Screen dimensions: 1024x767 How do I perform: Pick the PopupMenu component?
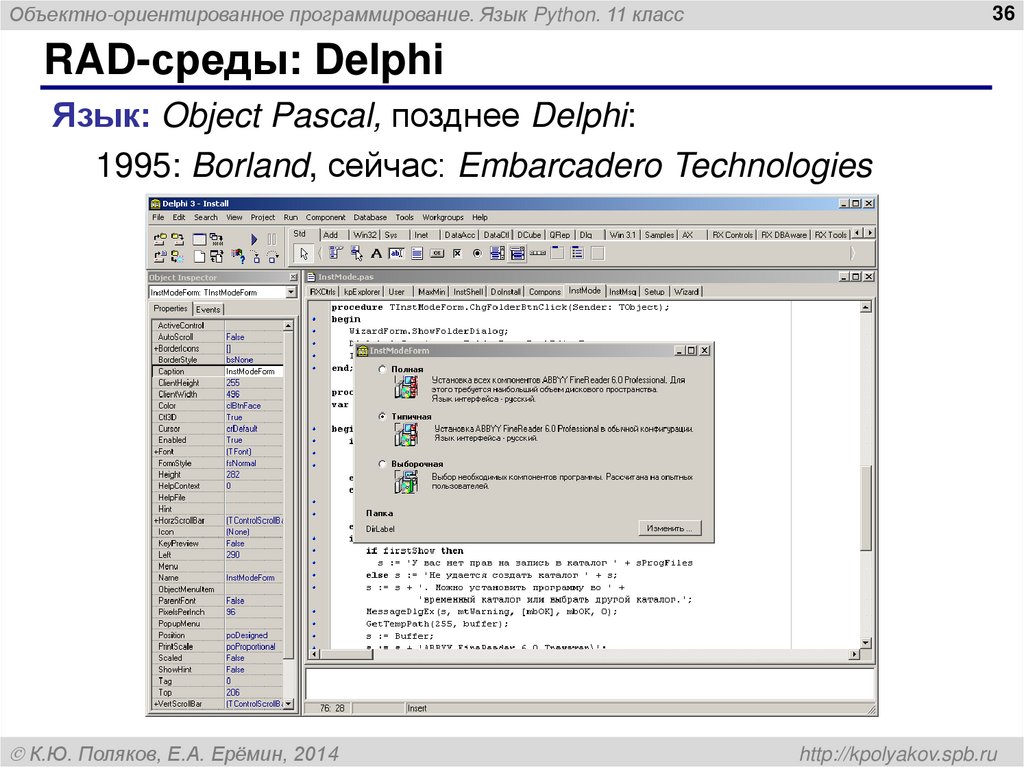pyautogui.click(x=357, y=253)
